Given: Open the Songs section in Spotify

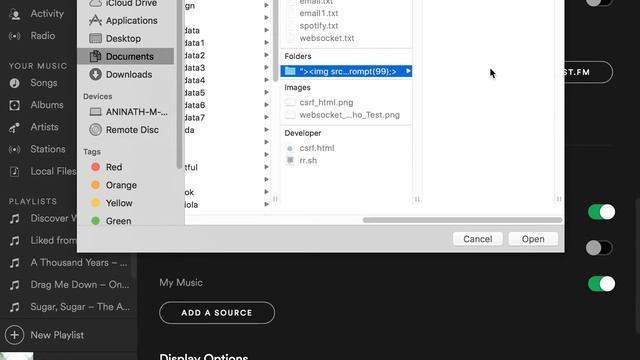Looking at the screenshot, I should click(44, 83).
